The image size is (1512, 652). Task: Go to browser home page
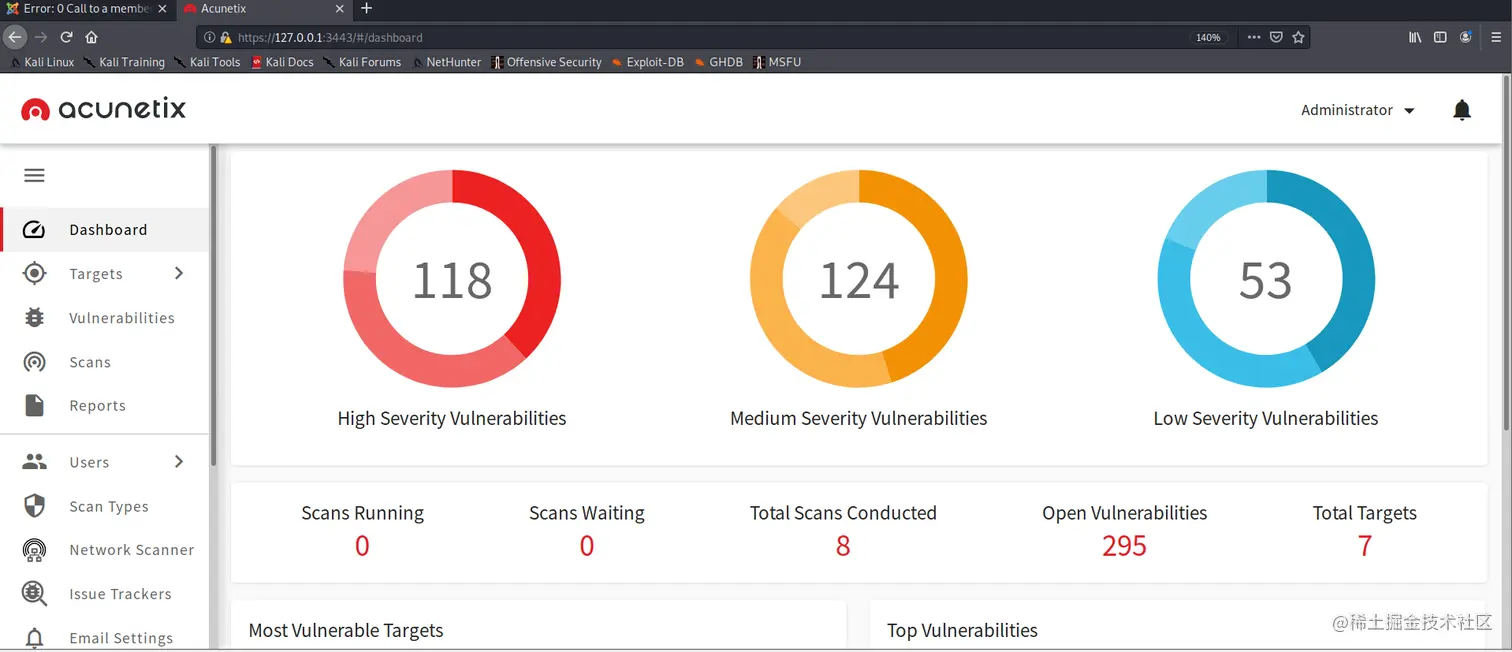(x=91, y=37)
